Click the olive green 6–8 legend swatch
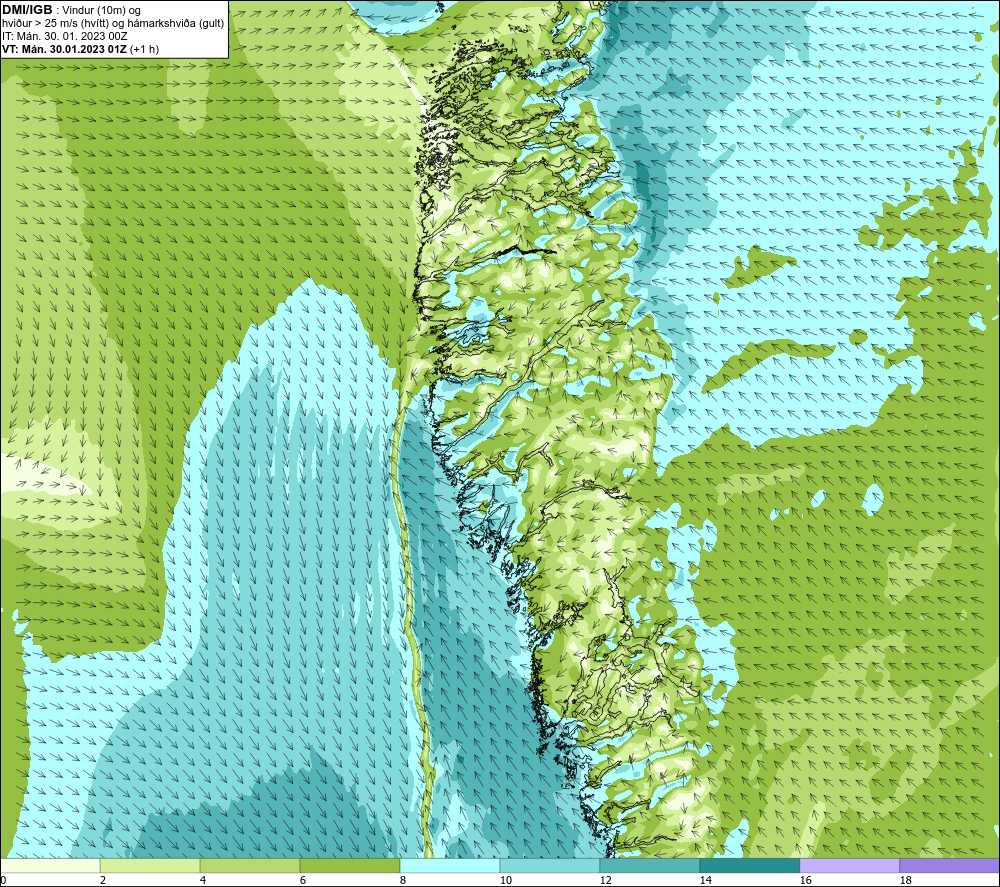 (349, 865)
